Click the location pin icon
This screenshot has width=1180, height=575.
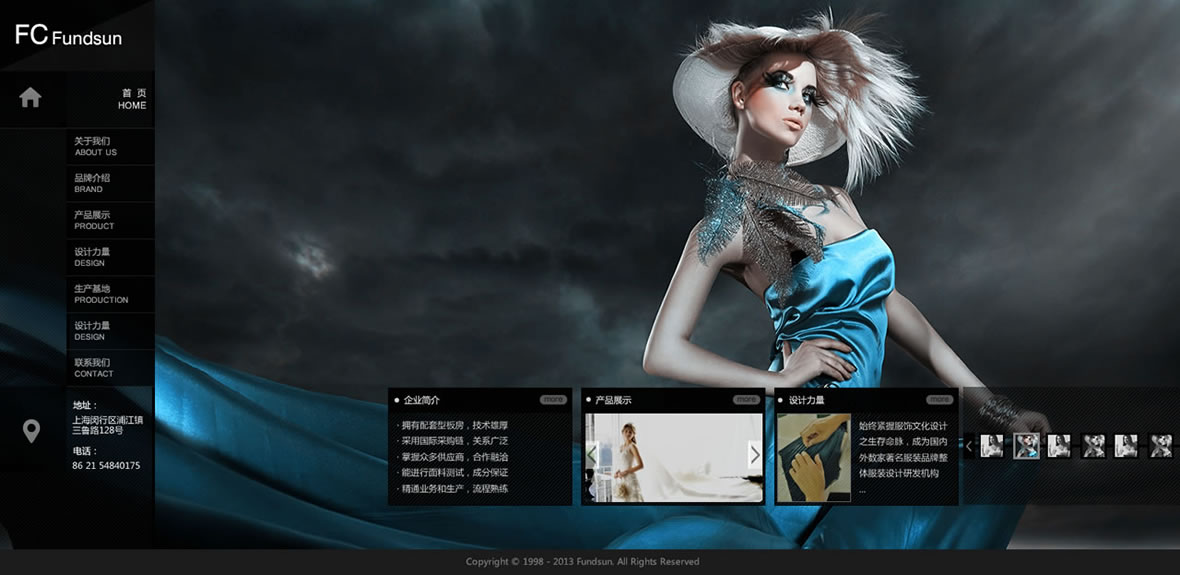click(31, 431)
